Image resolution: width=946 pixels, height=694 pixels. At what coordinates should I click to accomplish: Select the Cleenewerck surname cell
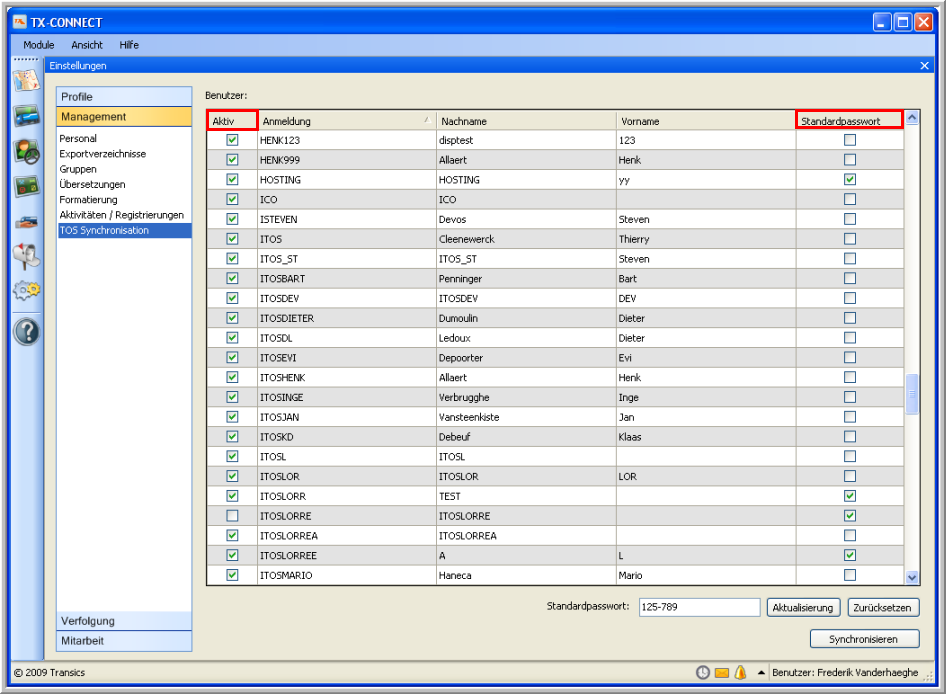coord(526,239)
